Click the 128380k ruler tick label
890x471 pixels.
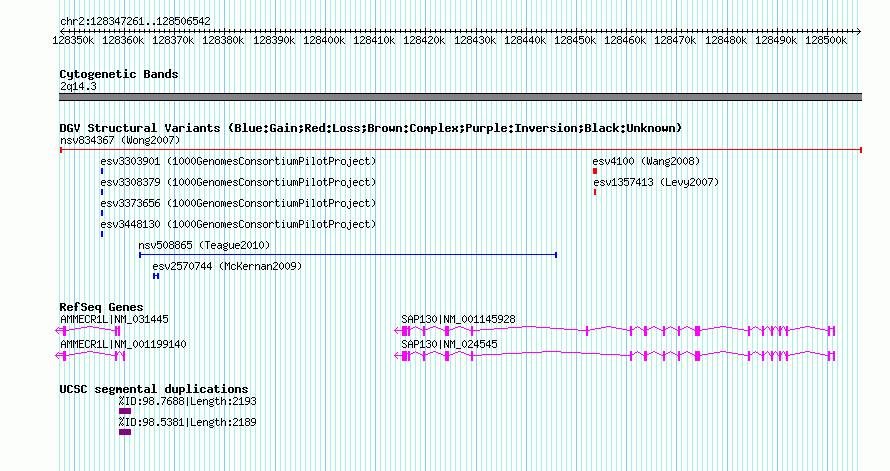click(x=224, y=40)
